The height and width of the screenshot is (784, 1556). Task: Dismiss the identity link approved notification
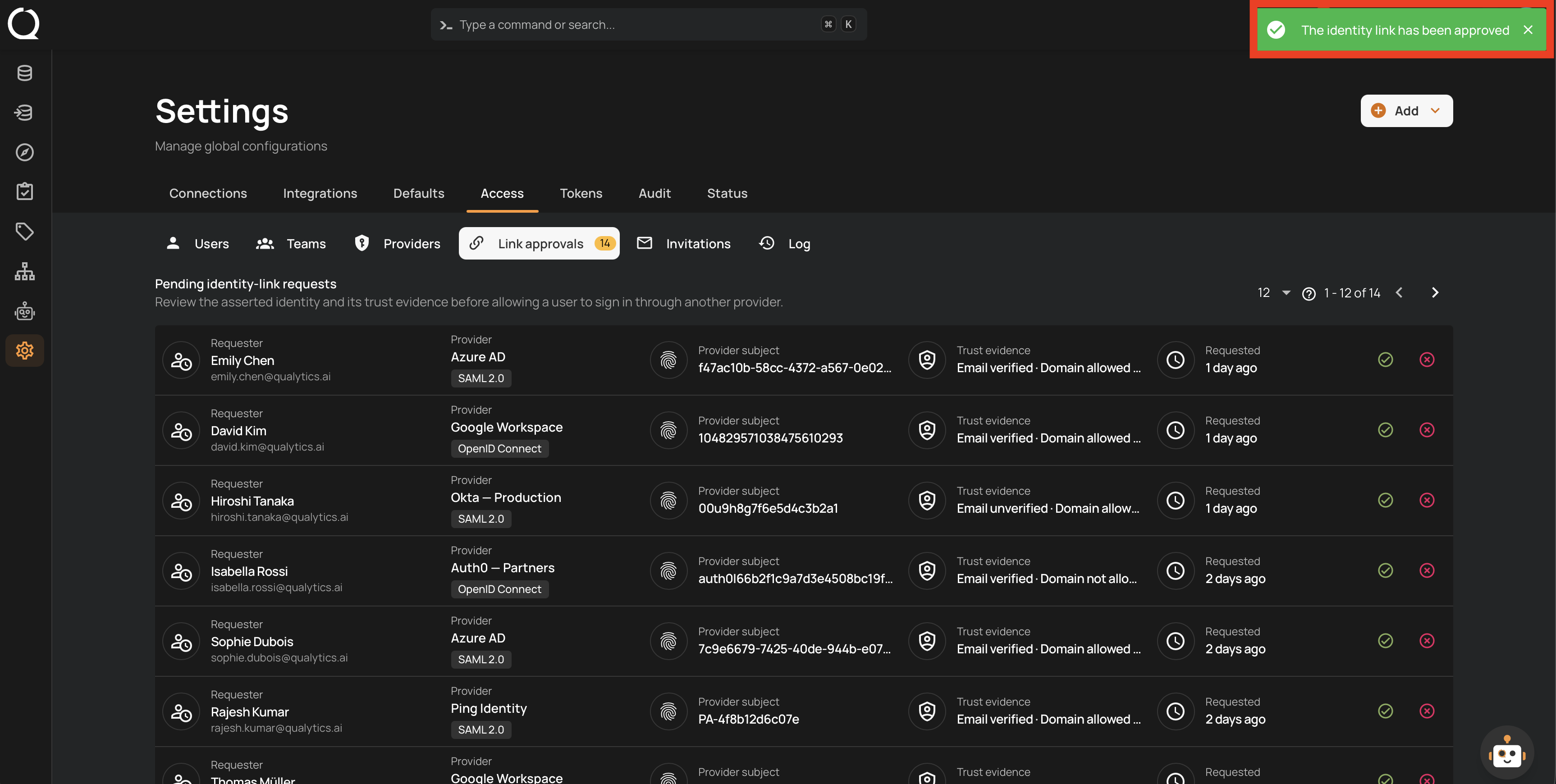point(1528,30)
